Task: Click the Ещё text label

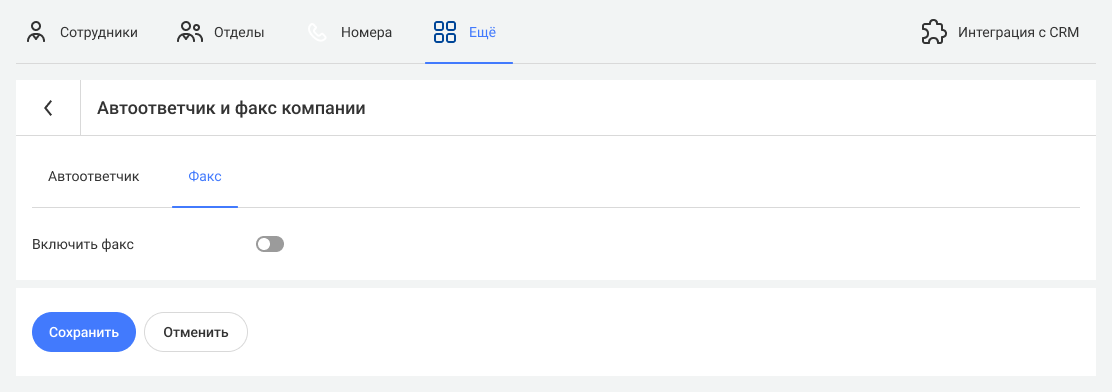Action: click(x=483, y=32)
